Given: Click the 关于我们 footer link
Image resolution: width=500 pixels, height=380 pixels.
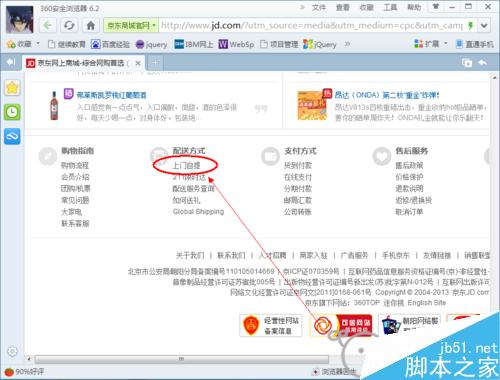Looking at the screenshot, I should 190,256.
